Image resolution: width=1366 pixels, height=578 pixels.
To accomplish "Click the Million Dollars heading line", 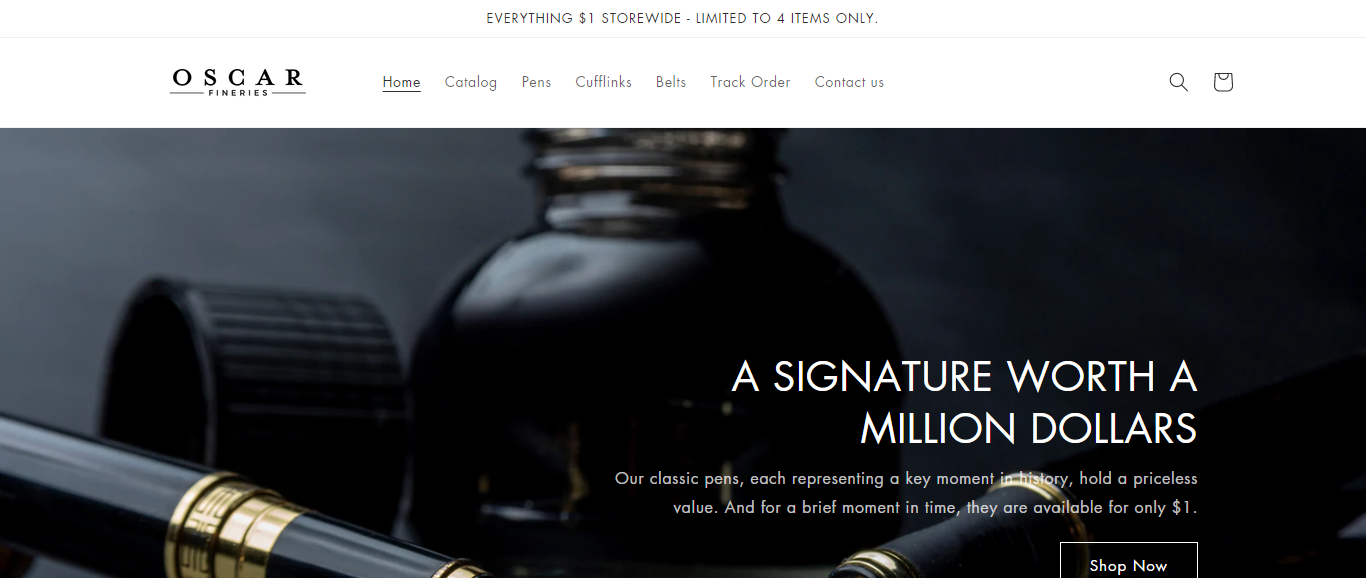I will coord(1028,429).
